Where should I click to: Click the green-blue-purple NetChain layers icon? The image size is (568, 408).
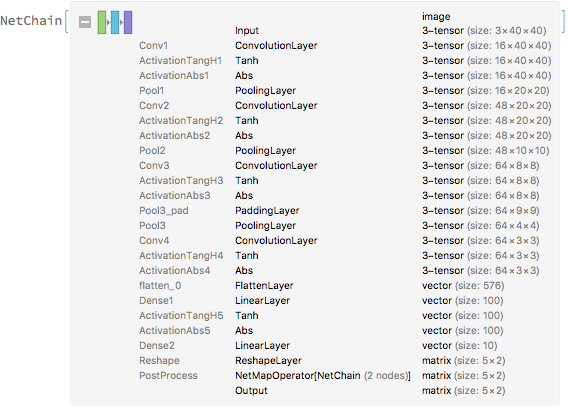[x=115, y=22]
